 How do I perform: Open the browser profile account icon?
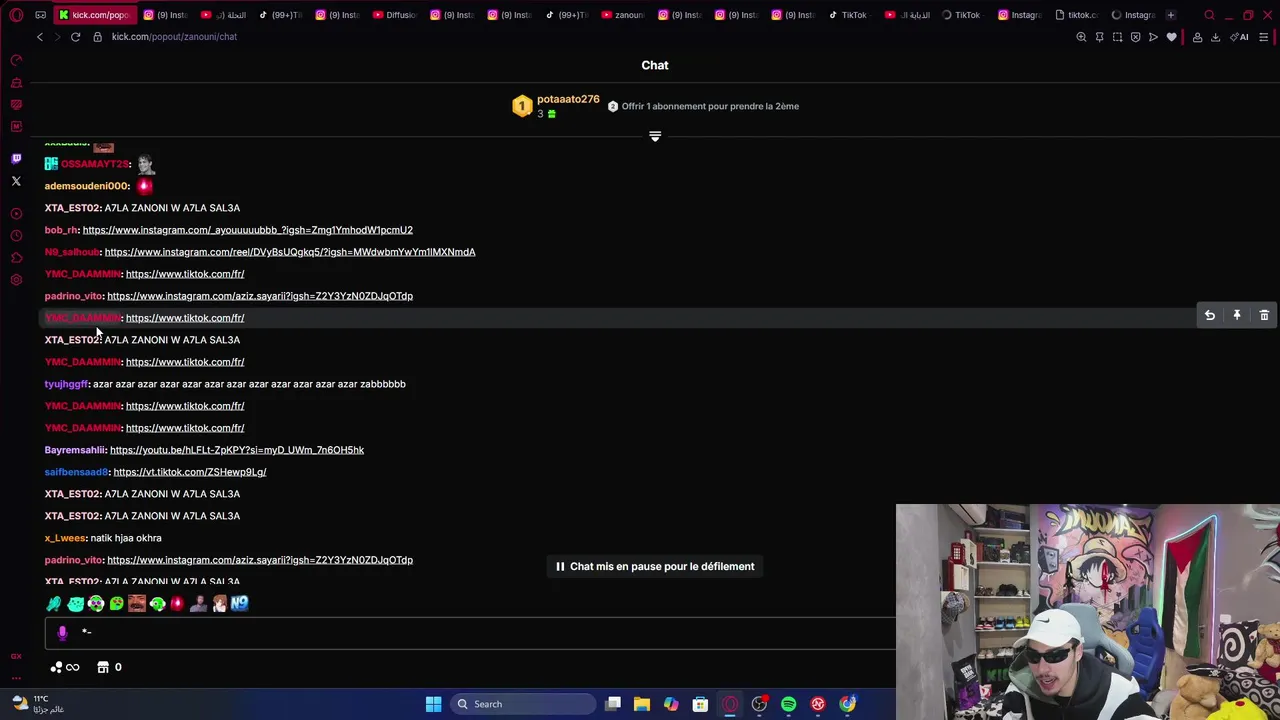1197,37
